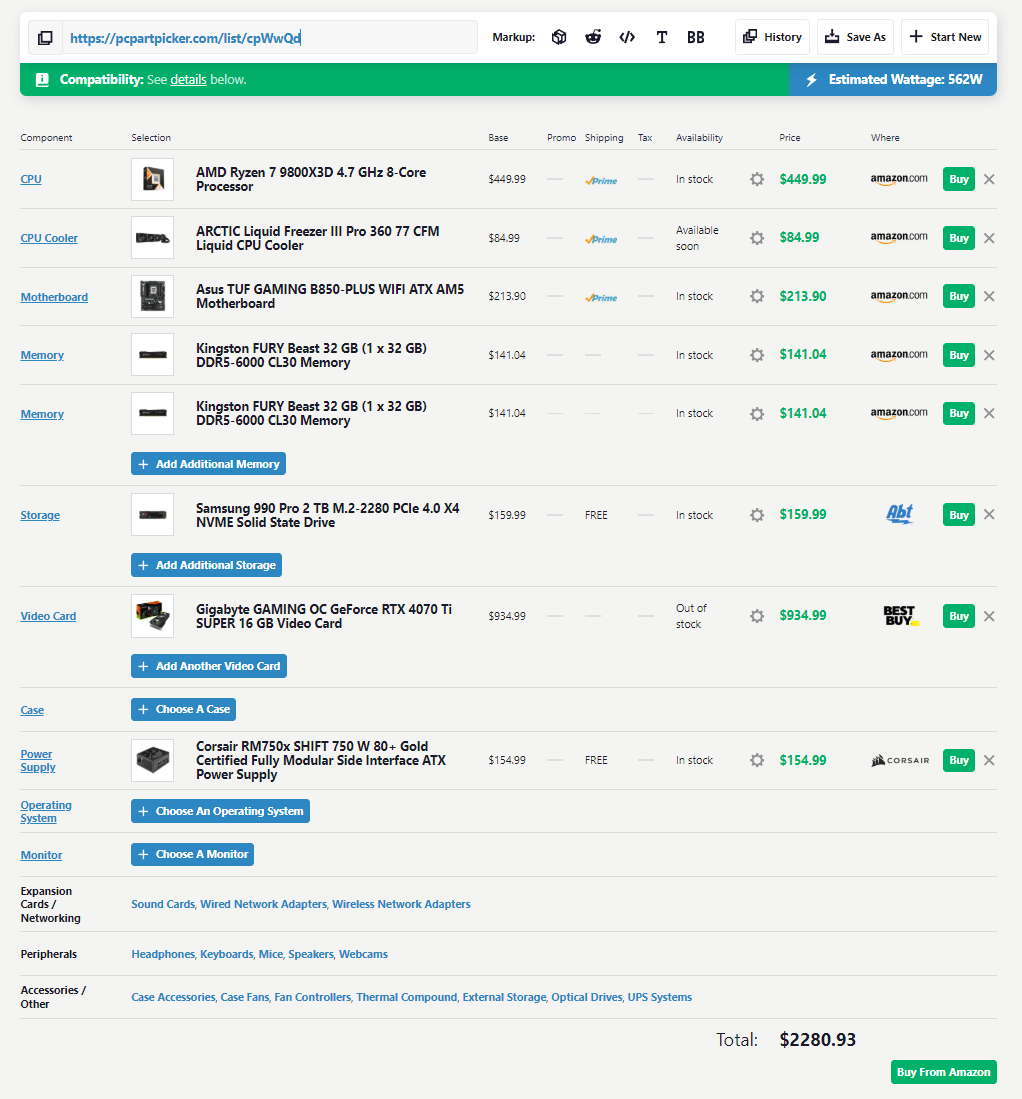This screenshot has width=1022, height=1099.
Task: Open the History button
Action: (772, 37)
